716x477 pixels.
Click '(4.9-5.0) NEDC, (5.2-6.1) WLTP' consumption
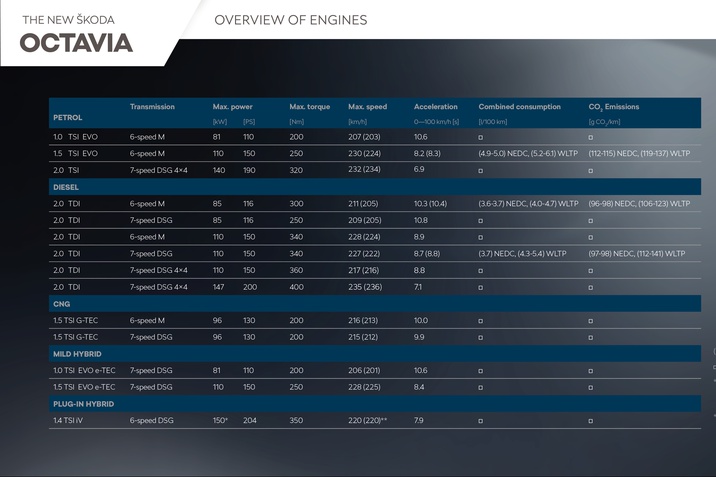point(528,153)
